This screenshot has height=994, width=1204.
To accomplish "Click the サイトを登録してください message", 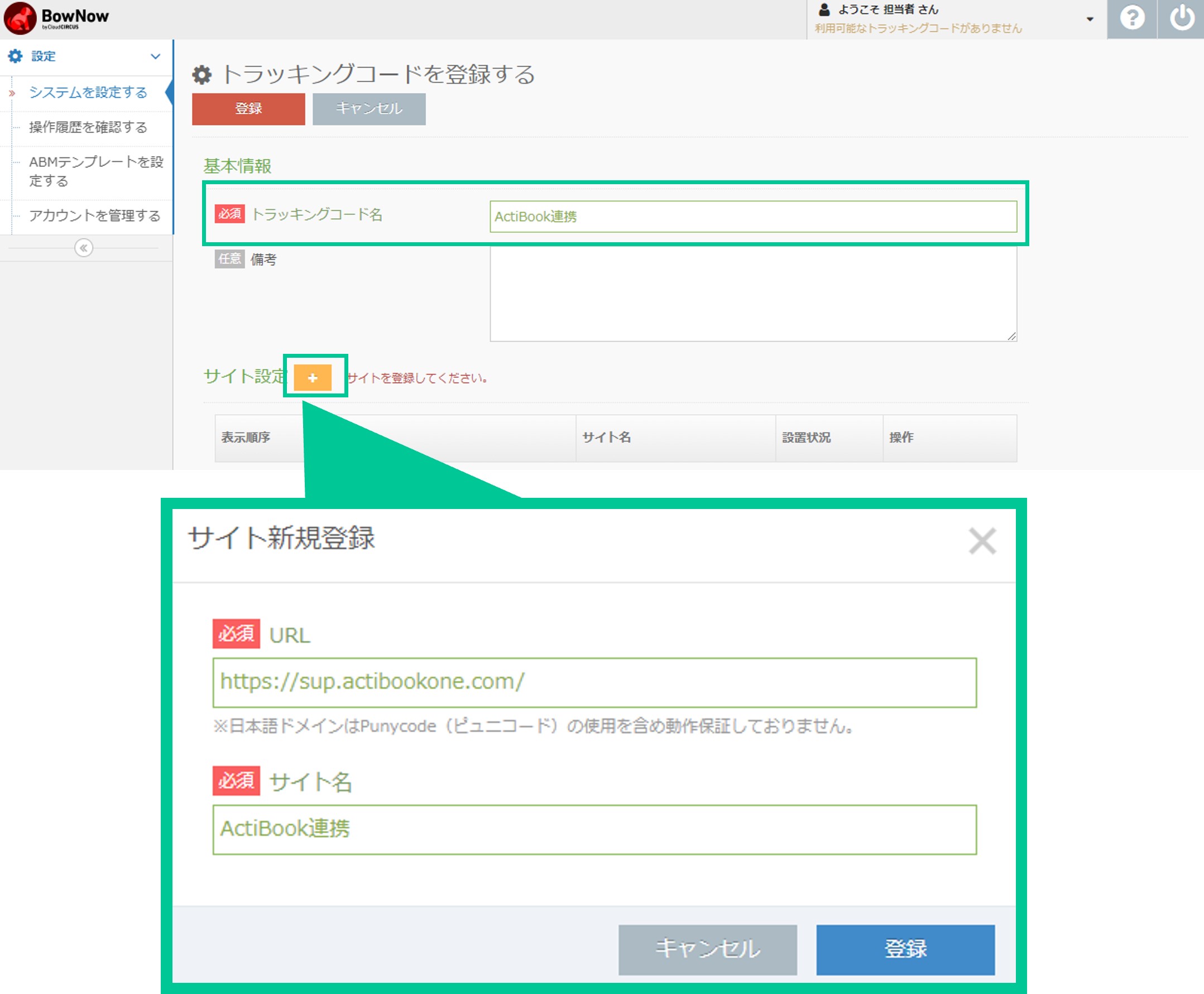I will tap(418, 378).
